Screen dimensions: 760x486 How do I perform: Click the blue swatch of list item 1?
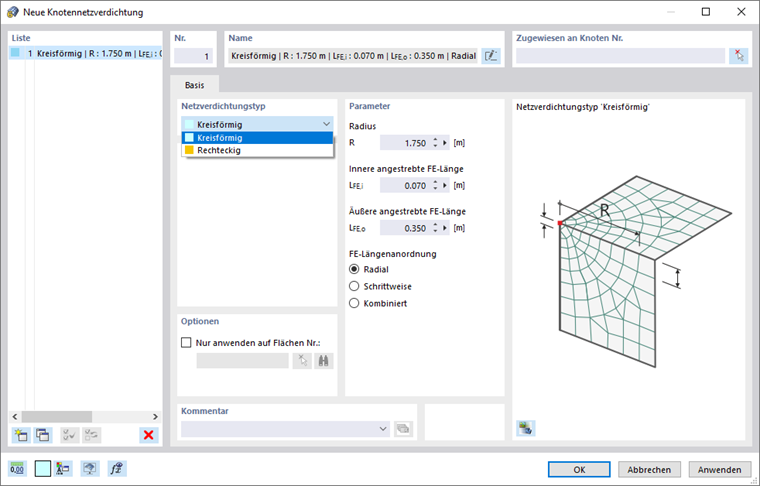[16, 53]
